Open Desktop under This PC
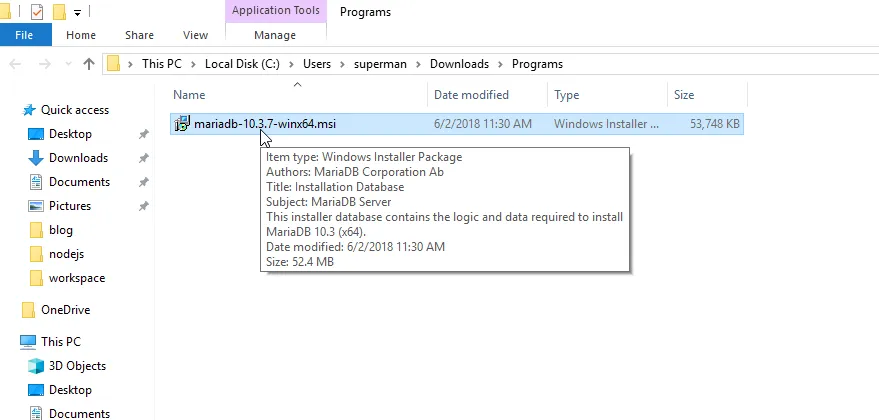Screen dimensions: 879x420 pos(70,390)
